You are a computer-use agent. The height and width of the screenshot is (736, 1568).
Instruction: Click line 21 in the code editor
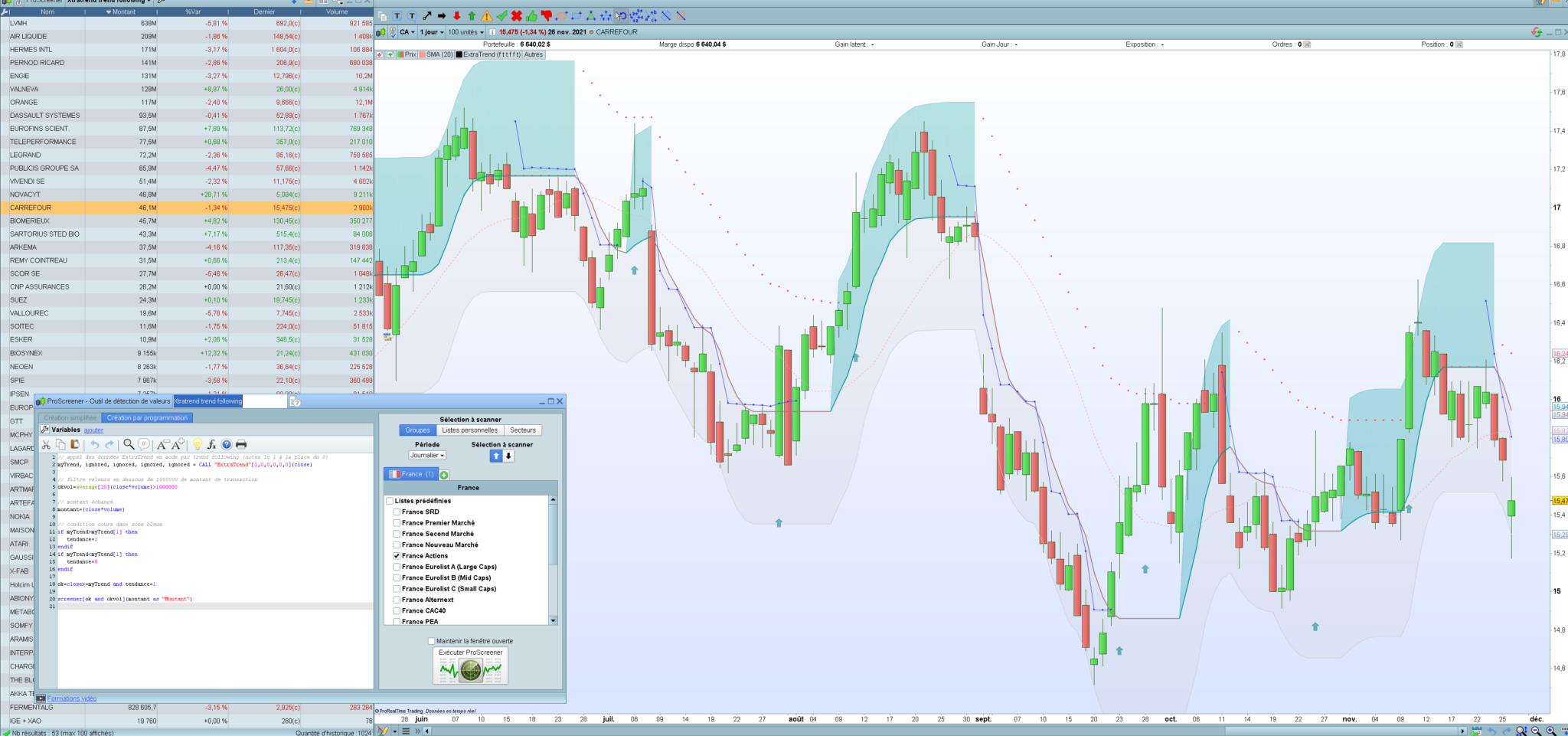click(214, 607)
